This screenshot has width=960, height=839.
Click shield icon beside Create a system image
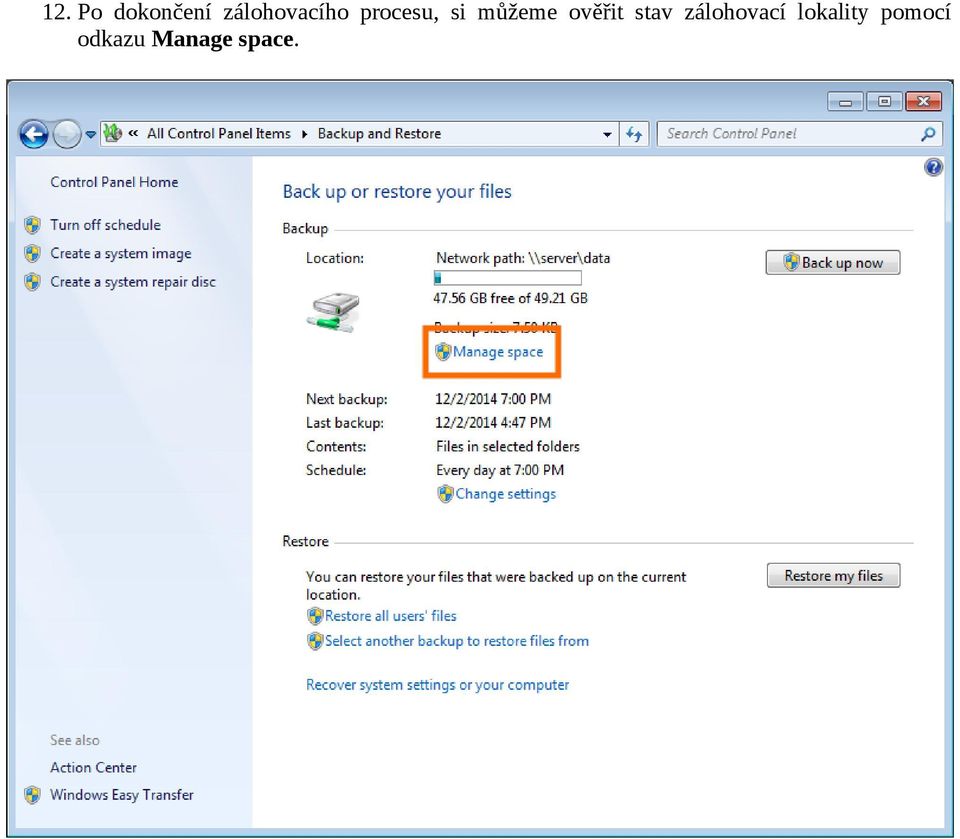32,253
